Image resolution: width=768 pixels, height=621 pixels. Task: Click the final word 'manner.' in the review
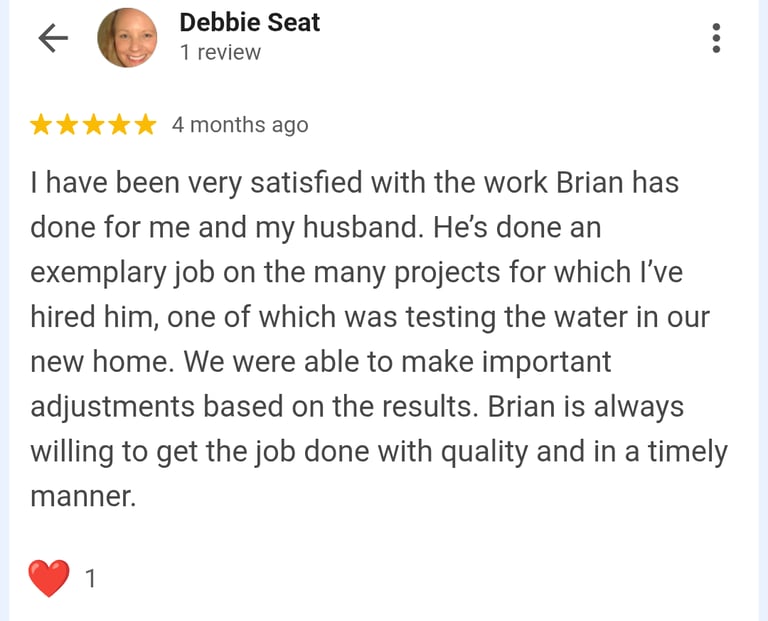click(x=83, y=497)
